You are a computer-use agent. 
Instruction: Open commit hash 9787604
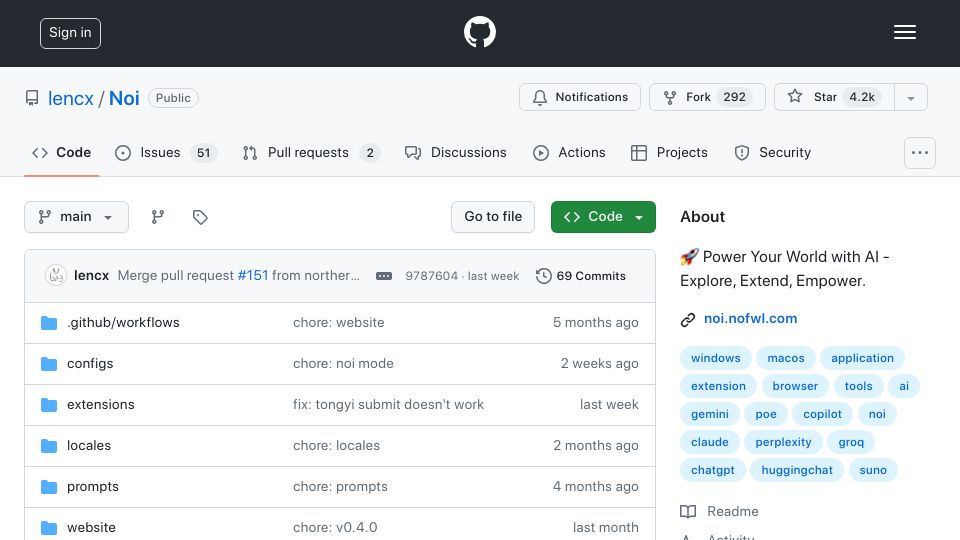coord(432,276)
